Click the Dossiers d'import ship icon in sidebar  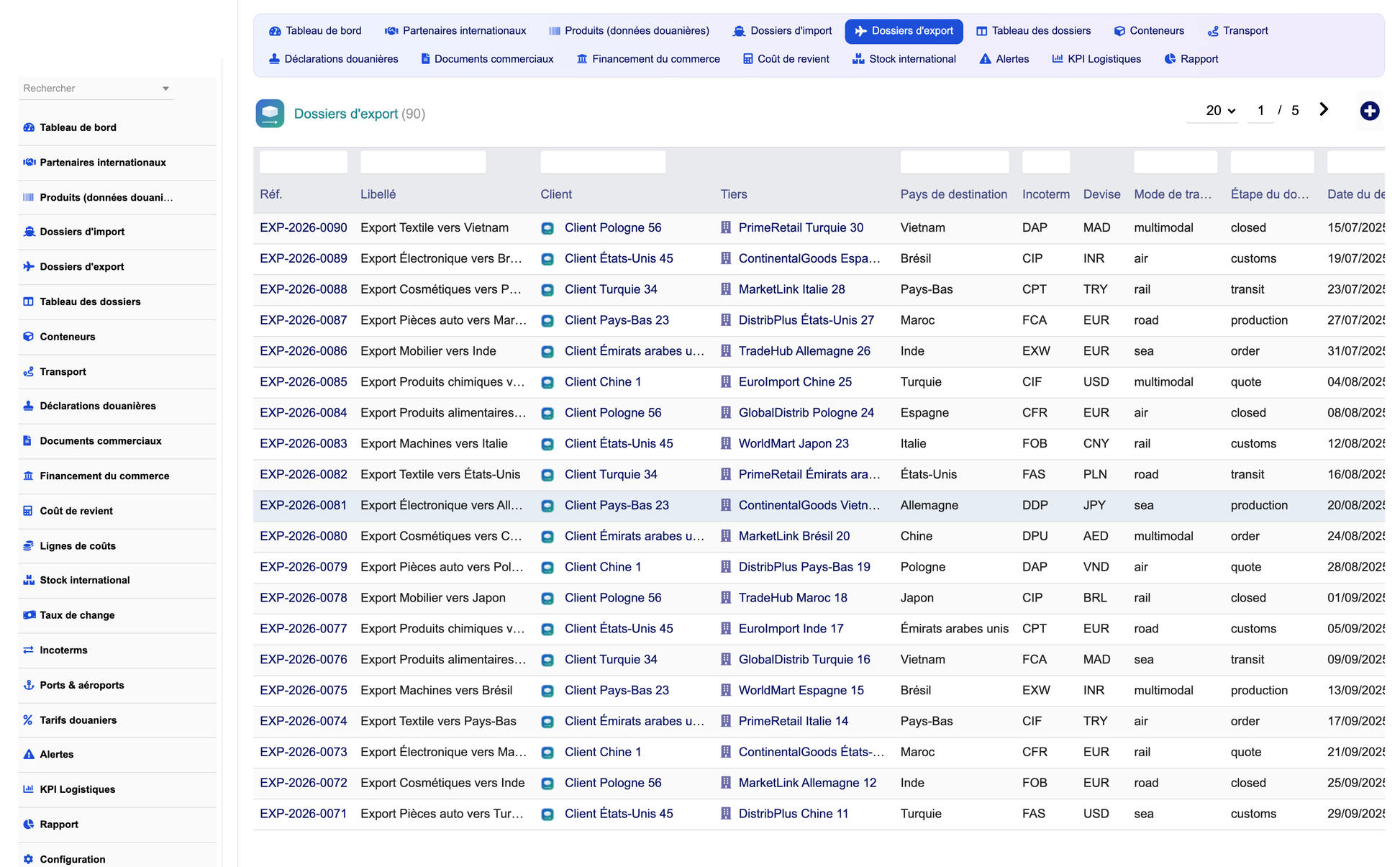pos(29,232)
